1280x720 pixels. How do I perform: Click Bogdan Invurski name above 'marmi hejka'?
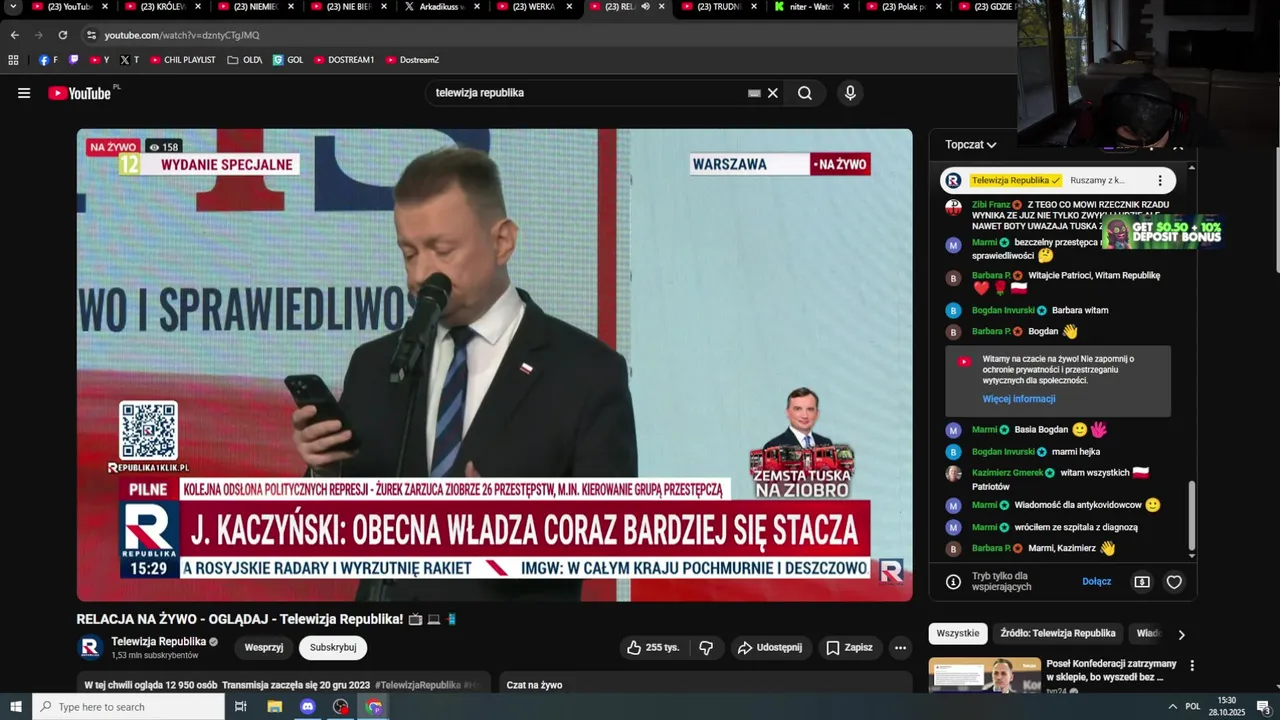(x=1004, y=452)
